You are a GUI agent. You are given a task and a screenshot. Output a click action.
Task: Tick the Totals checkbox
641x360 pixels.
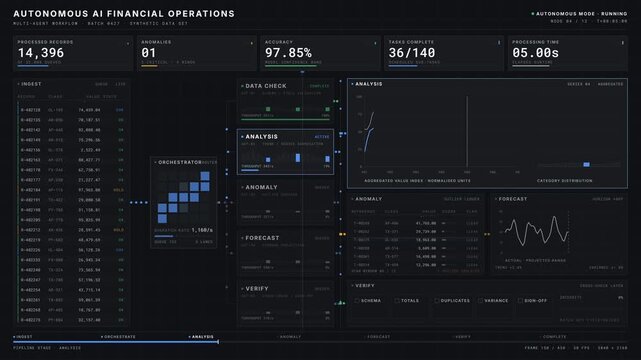397,300
